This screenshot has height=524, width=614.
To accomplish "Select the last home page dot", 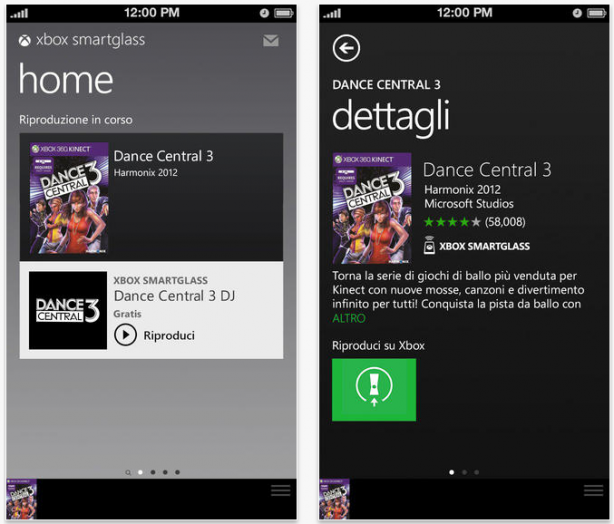I will (177, 472).
